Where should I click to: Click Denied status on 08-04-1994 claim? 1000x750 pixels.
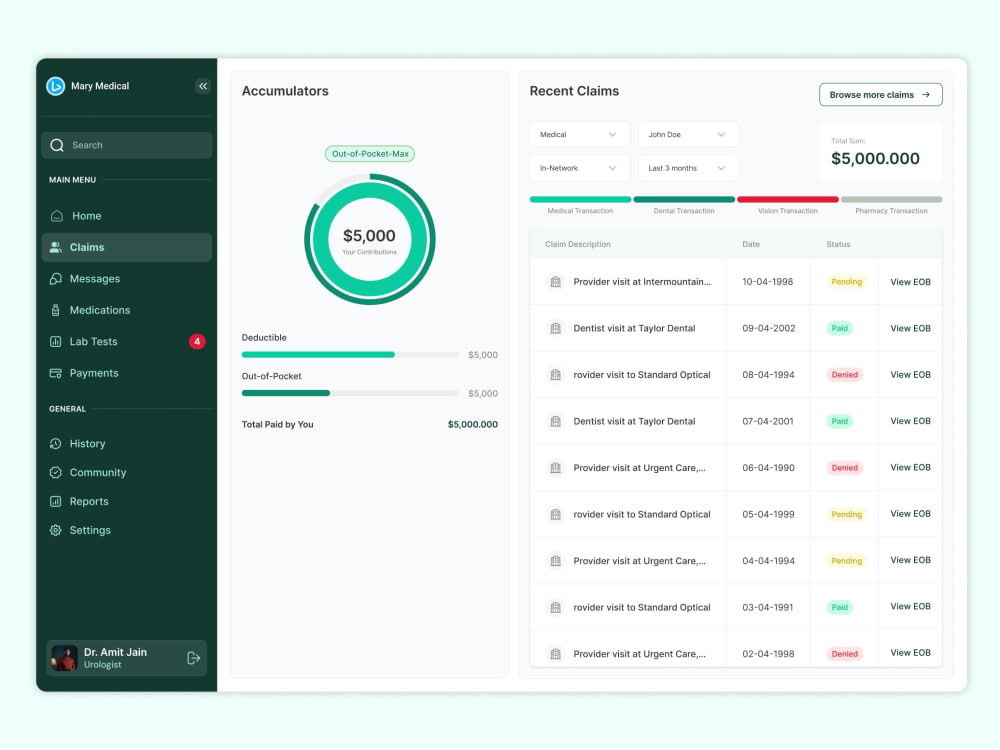(x=844, y=375)
